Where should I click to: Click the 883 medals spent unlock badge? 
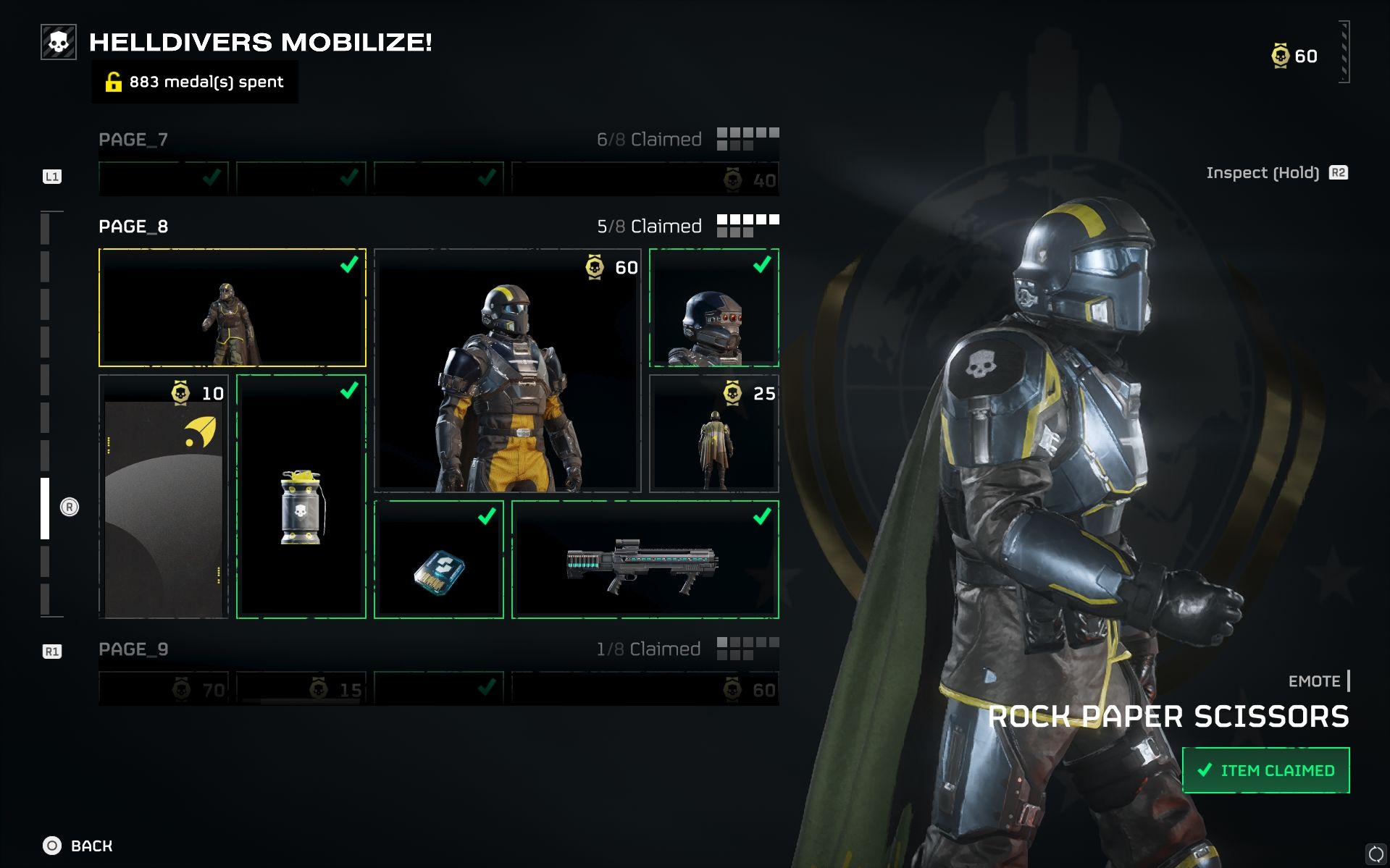(195, 82)
